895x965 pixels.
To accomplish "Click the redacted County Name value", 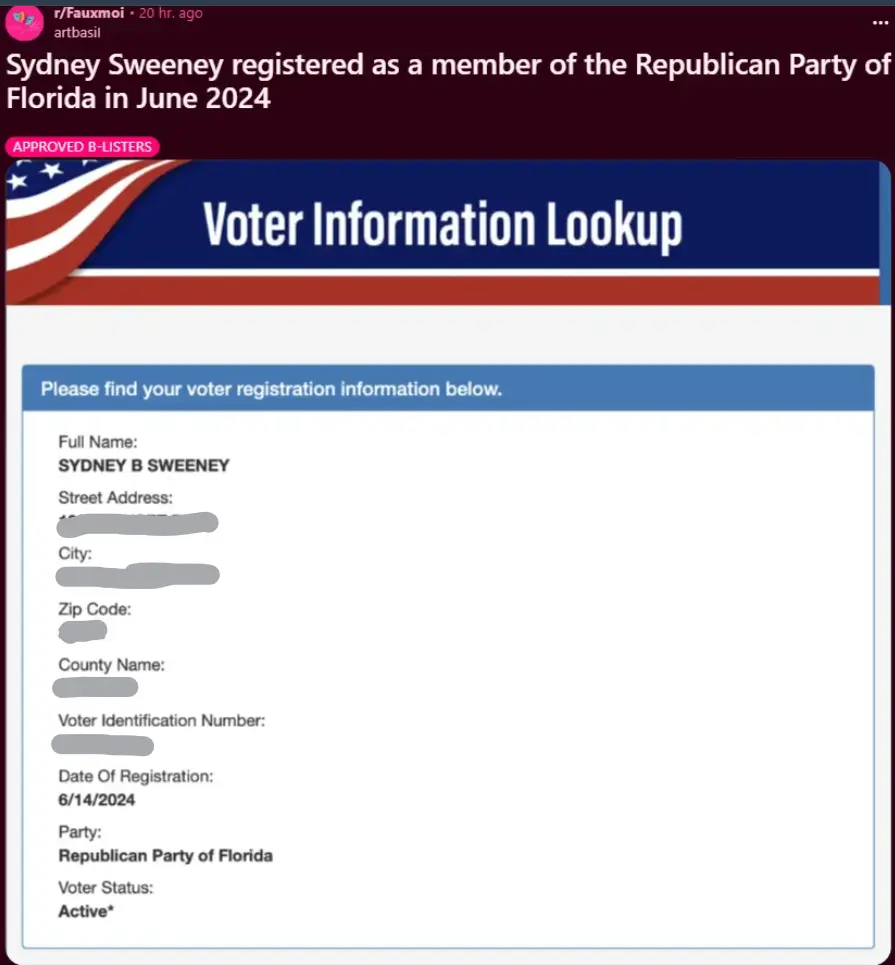I will (96, 687).
